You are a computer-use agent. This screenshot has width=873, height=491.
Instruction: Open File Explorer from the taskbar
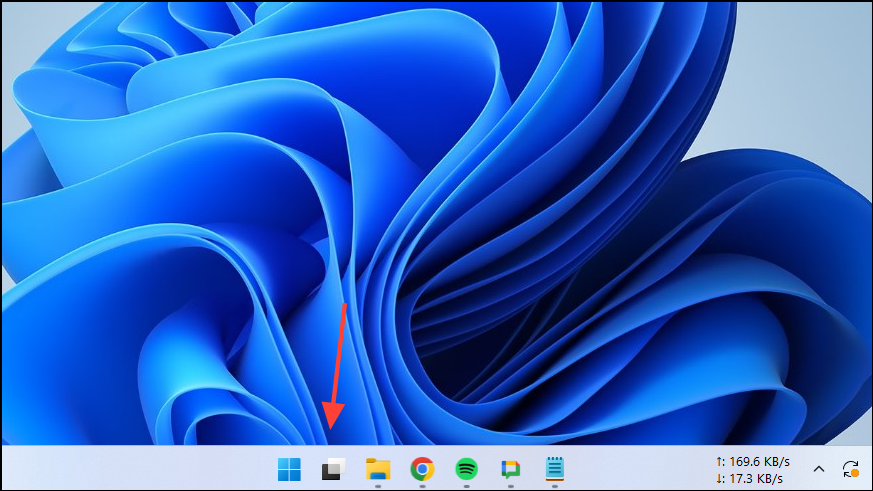point(378,469)
